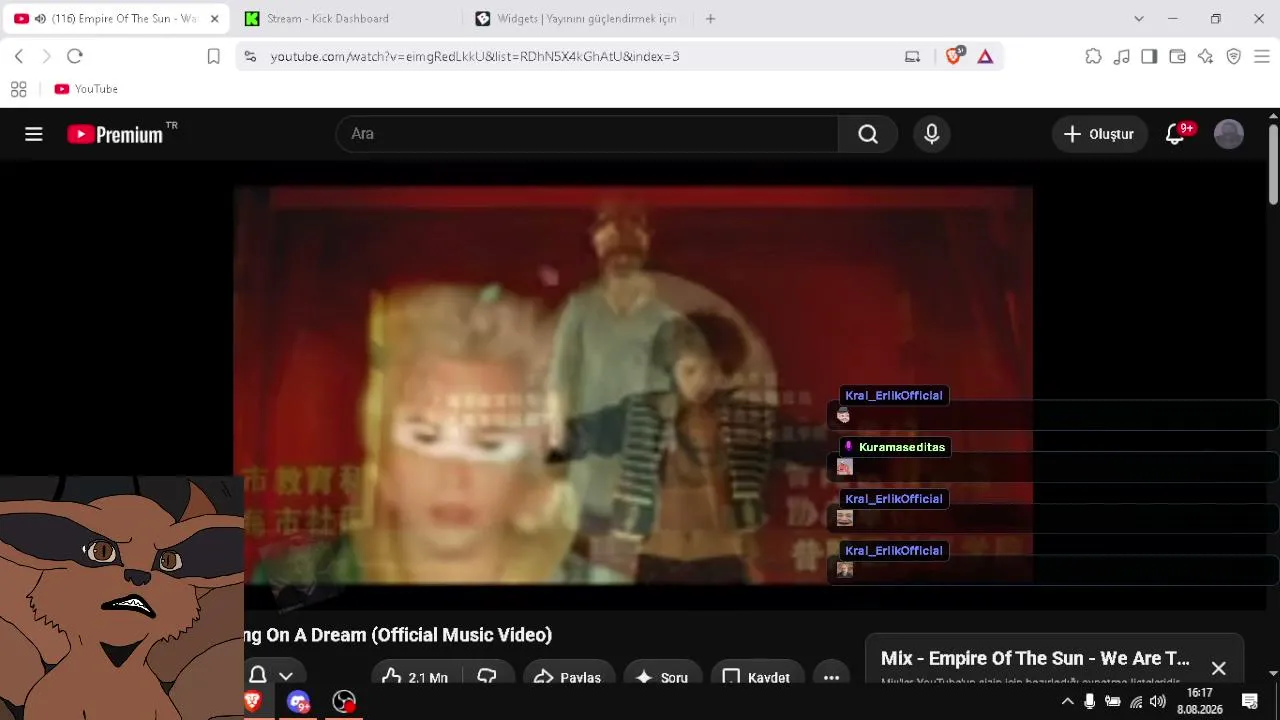Open Brave Shields panel

[x=955, y=56]
